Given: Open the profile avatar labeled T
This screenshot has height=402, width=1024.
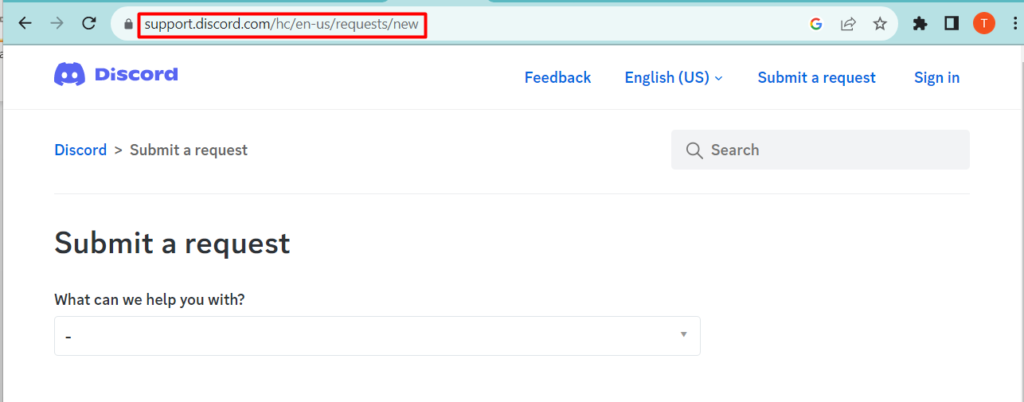Looking at the screenshot, I should point(984,24).
